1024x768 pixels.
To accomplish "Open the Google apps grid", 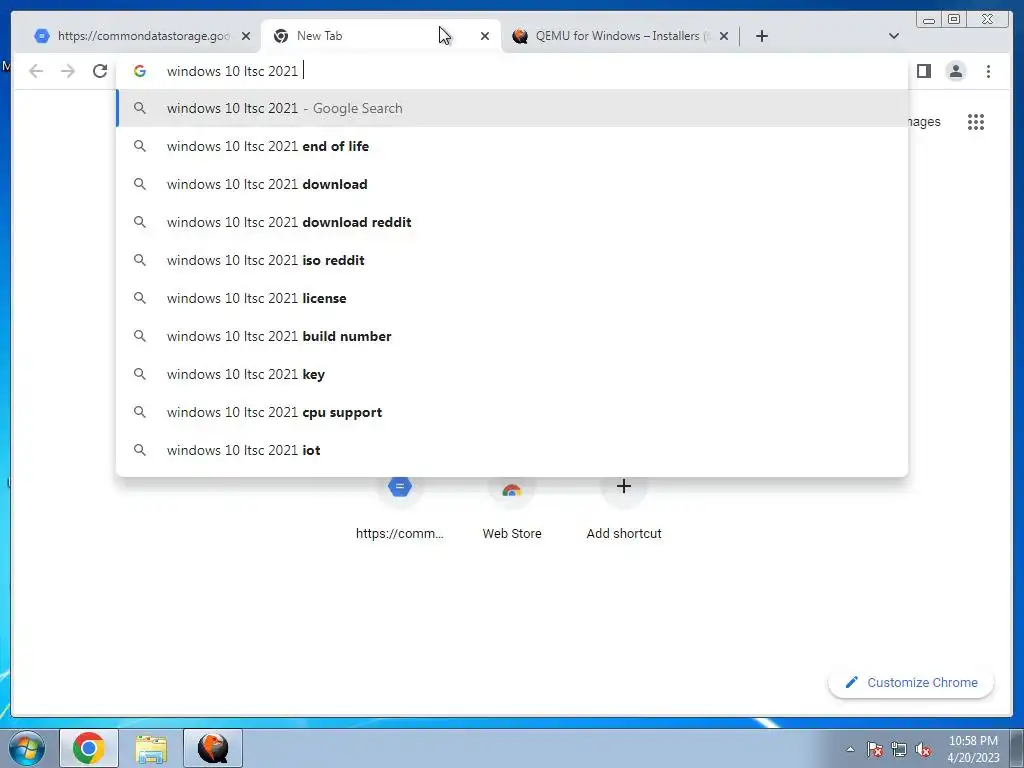I will pos(976,122).
